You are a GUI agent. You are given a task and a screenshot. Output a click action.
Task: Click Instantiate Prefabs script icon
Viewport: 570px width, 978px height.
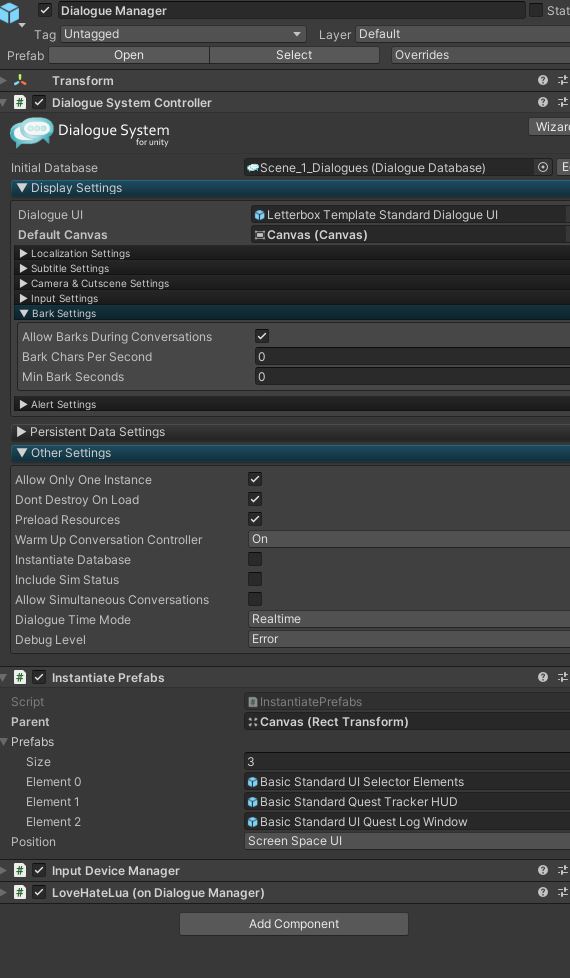[x=20, y=677]
